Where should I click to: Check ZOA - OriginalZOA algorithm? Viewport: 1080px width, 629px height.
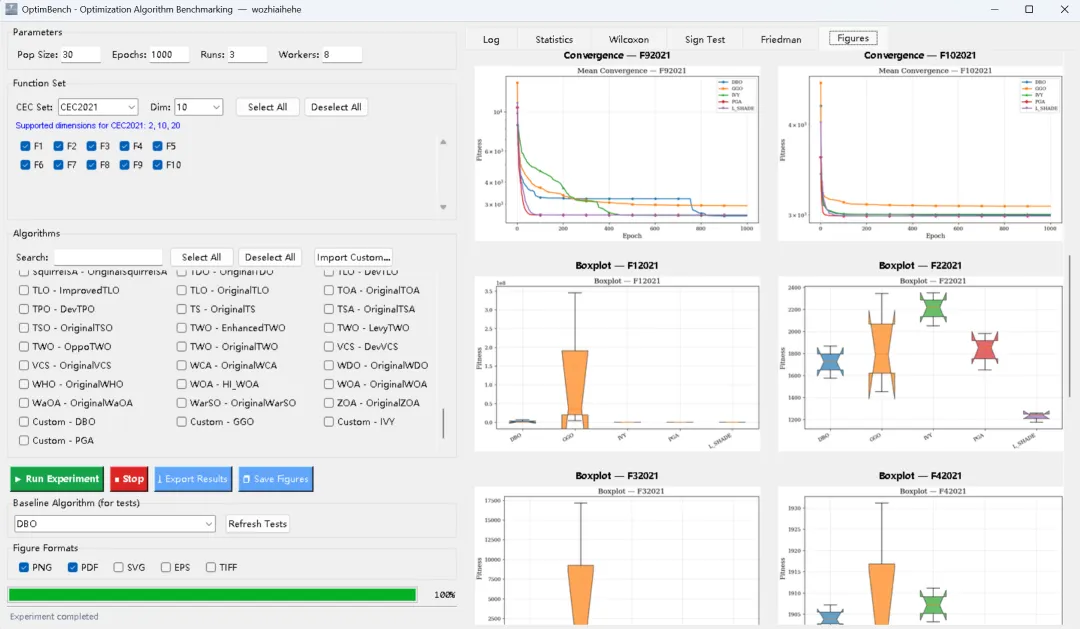coord(329,403)
